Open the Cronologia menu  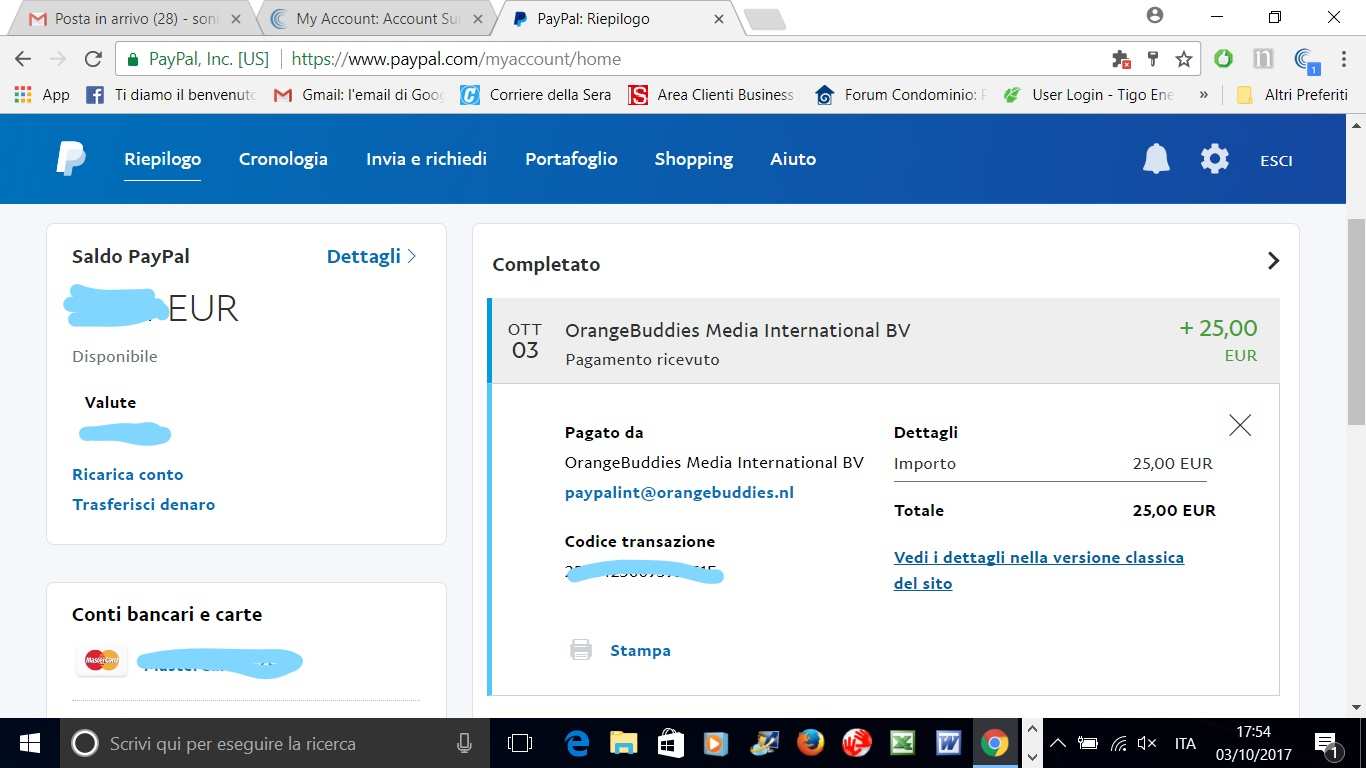tap(283, 159)
